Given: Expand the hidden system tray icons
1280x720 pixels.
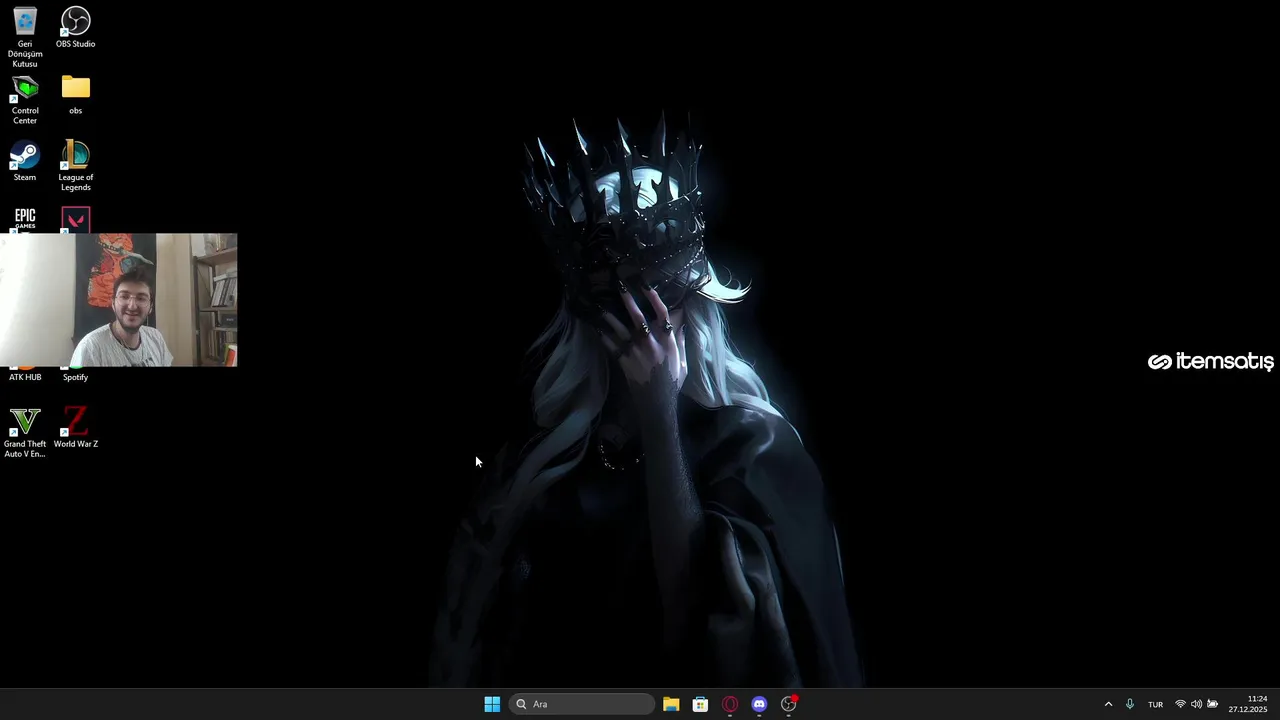Looking at the screenshot, I should (x=1108, y=704).
